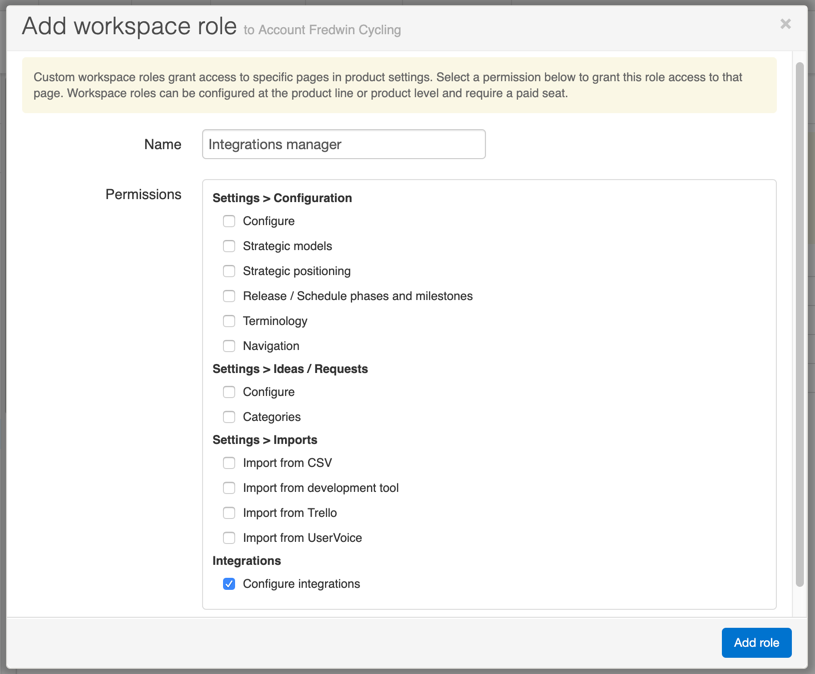This screenshot has width=815, height=674.
Task: Uncheck Configure integrations checkbox
Action: pyautogui.click(x=229, y=584)
